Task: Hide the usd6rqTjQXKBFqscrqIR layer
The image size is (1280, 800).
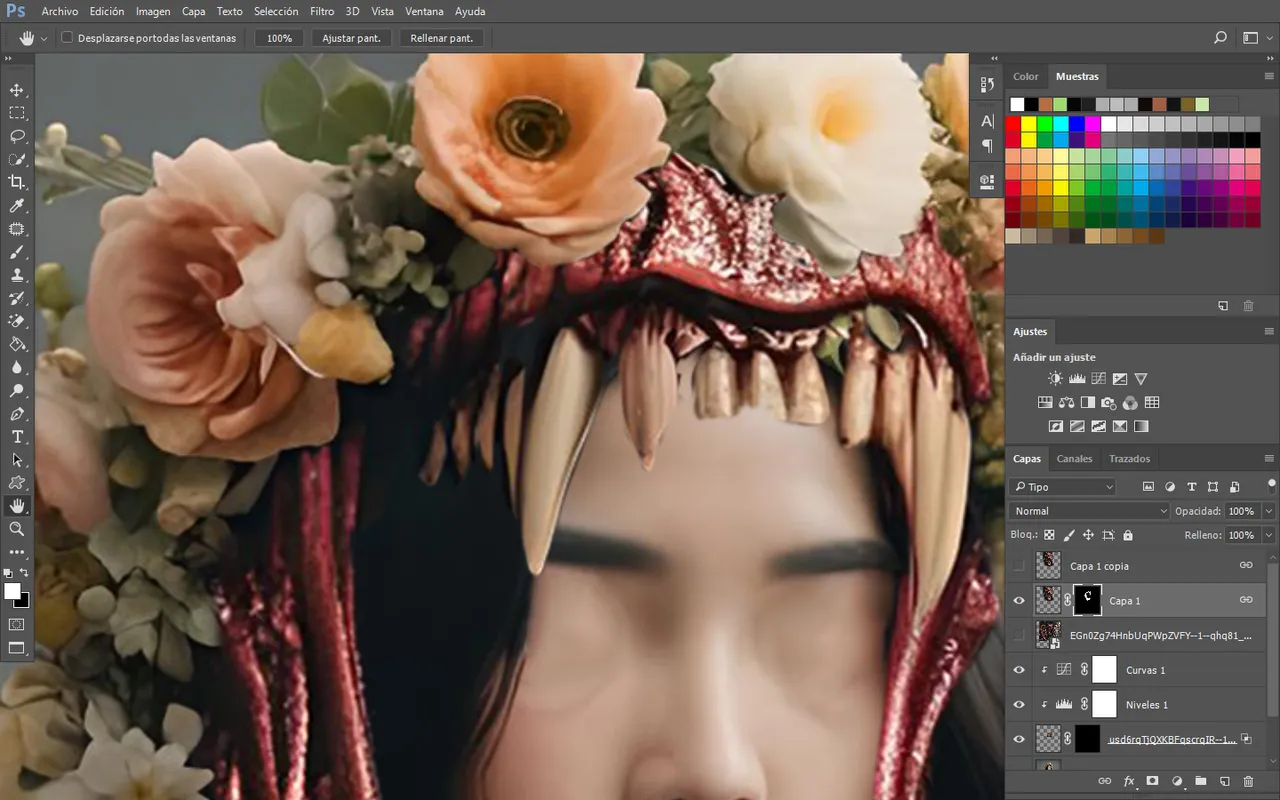Action: pos(1019,739)
